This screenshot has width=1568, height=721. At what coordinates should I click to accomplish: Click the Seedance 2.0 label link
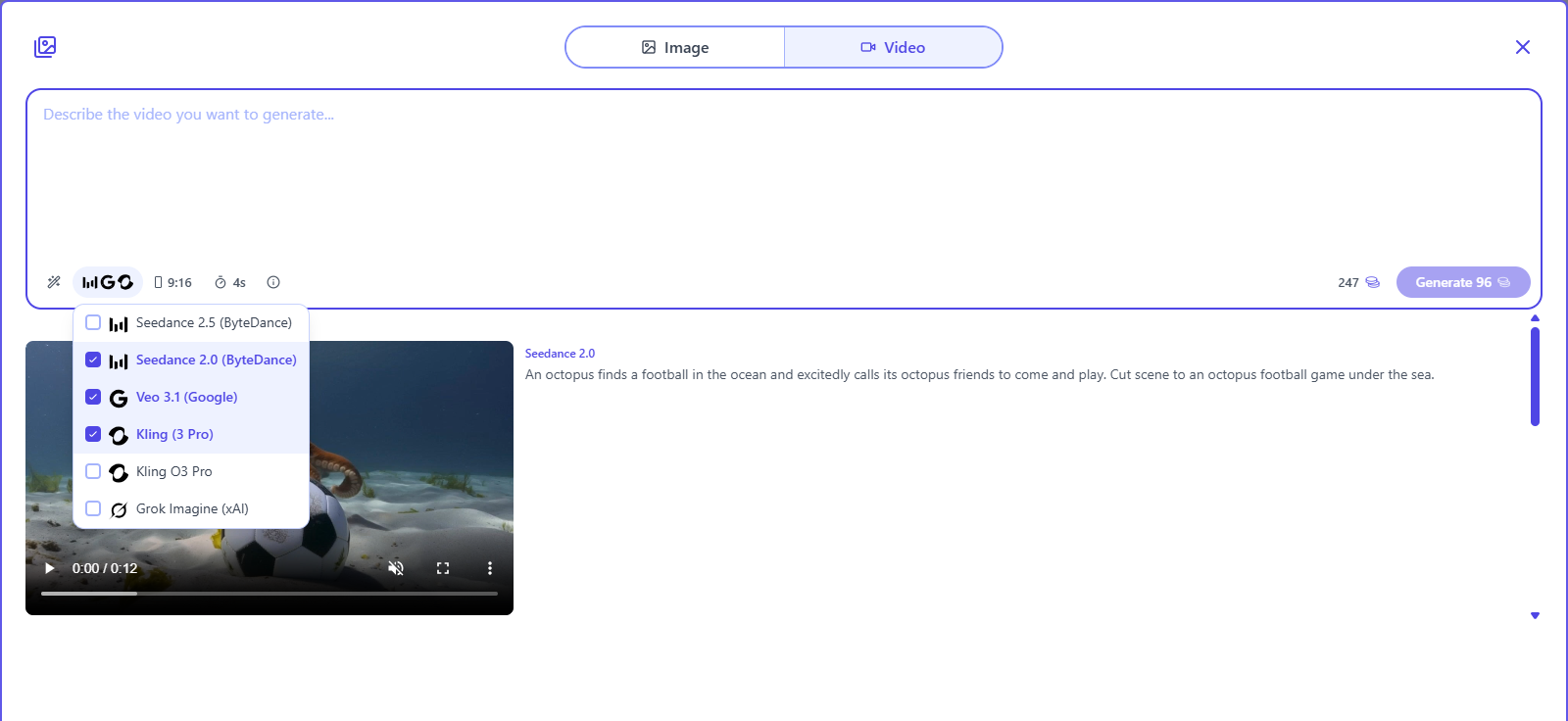(560, 354)
